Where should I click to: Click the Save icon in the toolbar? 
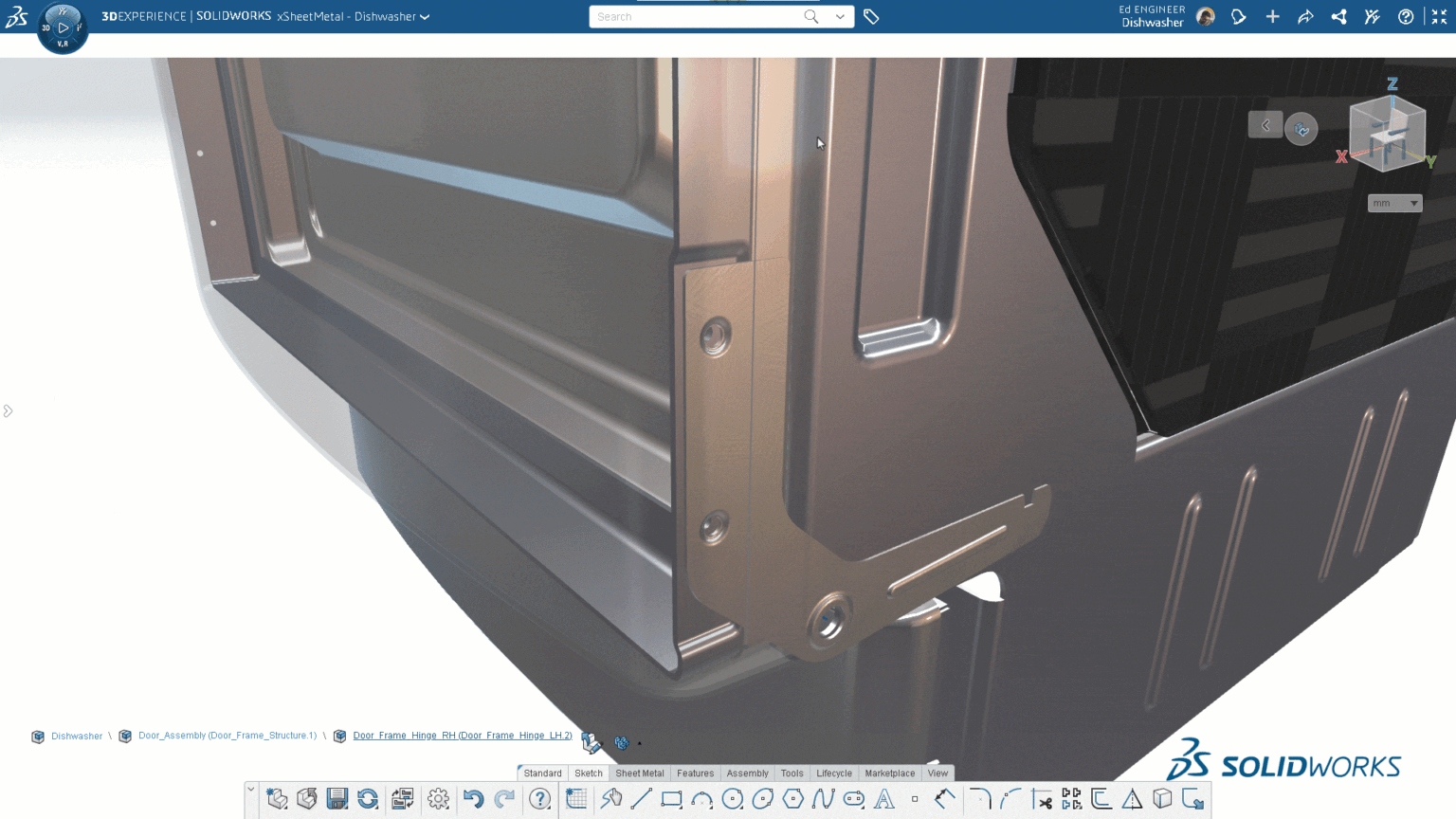pos(337,799)
